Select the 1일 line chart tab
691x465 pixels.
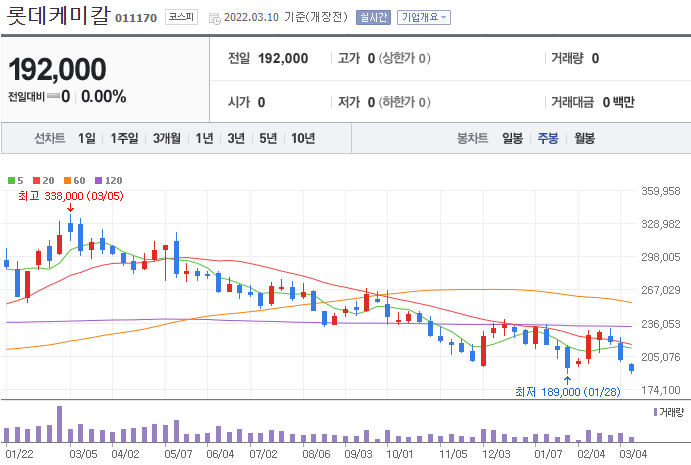pyautogui.click(x=87, y=138)
